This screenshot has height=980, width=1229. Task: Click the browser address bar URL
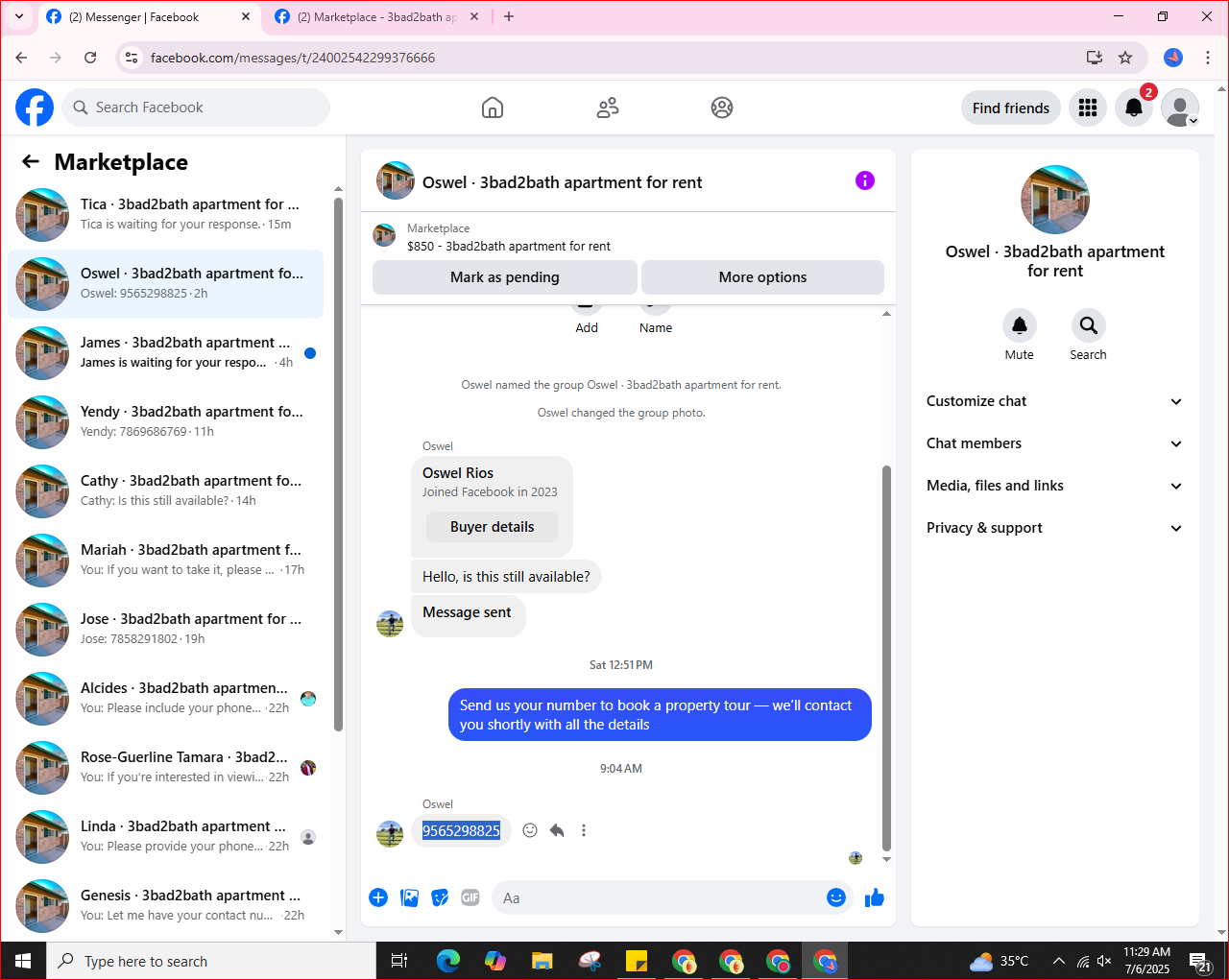tap(293, 58)
